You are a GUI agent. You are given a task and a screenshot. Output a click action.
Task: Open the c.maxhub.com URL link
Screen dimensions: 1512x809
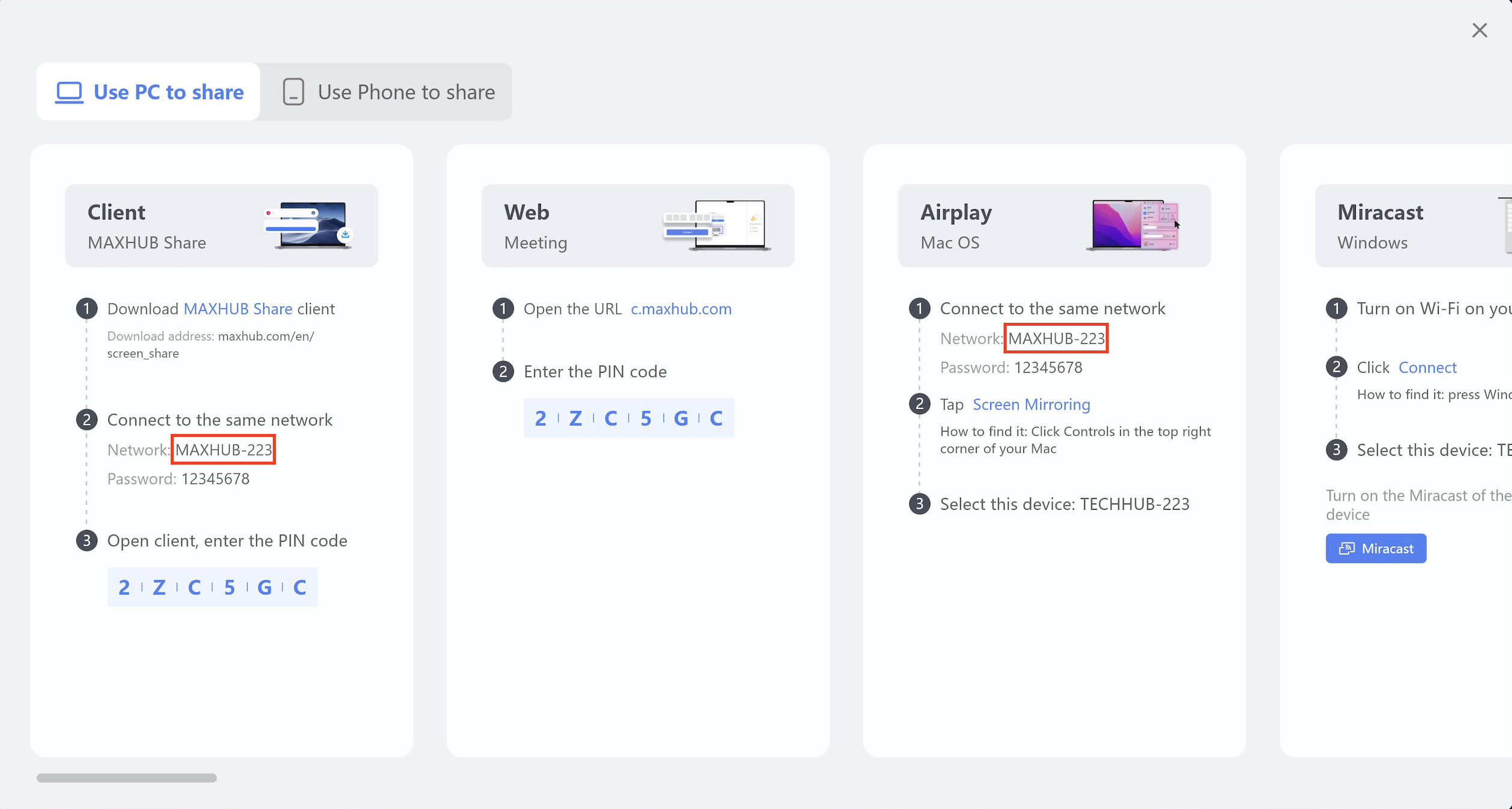tap(681, 309)
